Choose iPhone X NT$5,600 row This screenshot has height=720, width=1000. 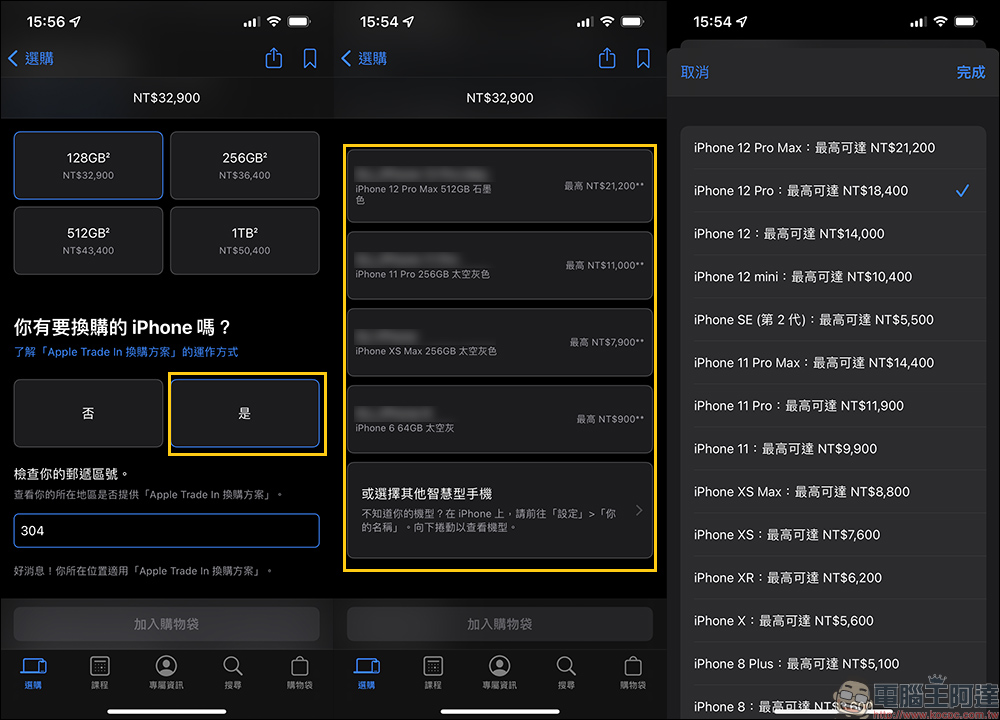pyautogui.click(x=833, y=621)
